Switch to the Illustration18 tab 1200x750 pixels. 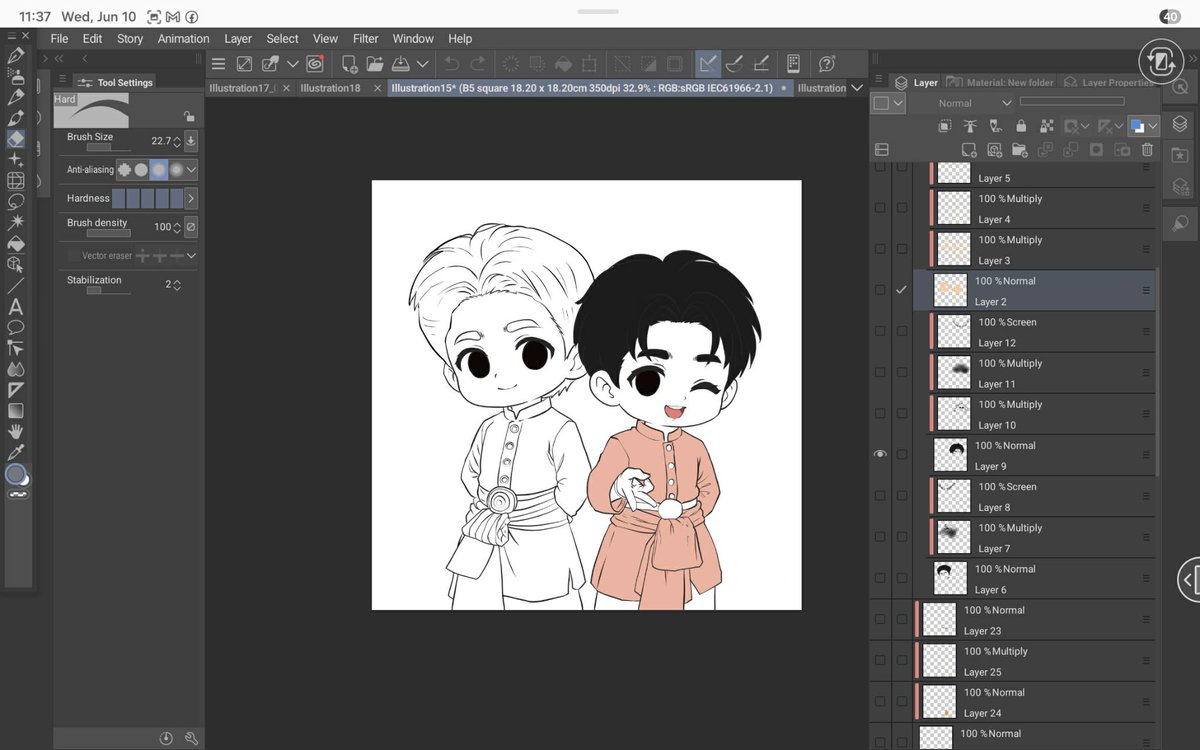(330, 88)
